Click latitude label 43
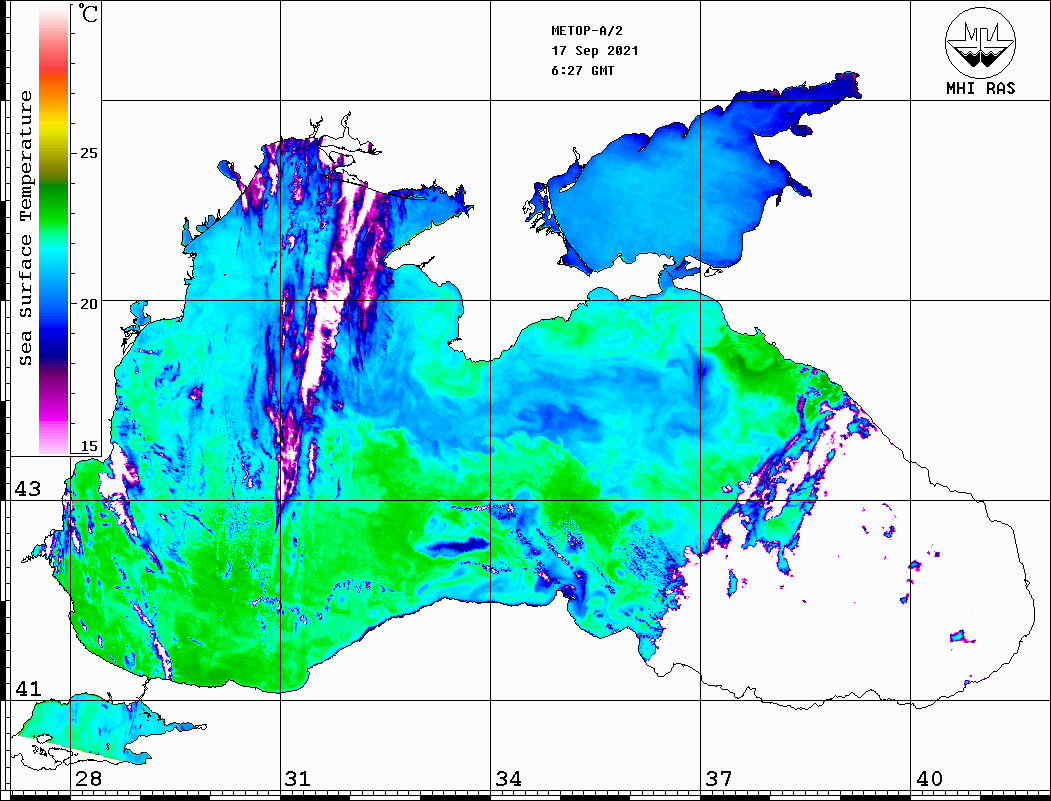Viewport: 1051px width, 801px height. 28,489
